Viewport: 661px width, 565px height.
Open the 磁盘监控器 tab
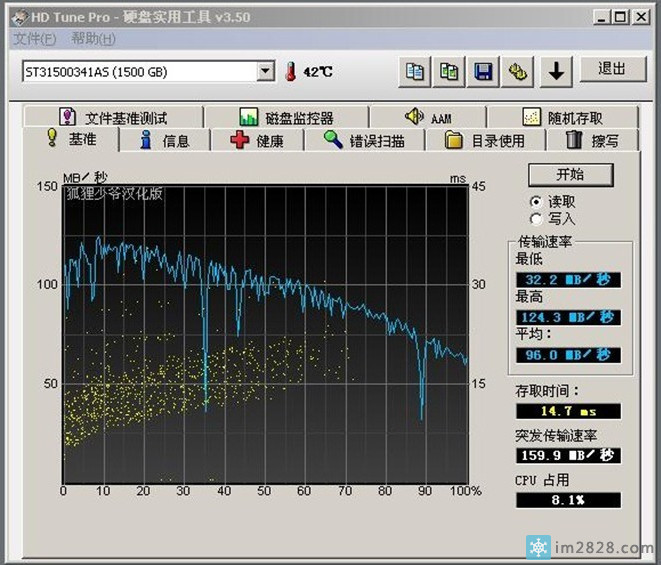(x=287, y=118)
